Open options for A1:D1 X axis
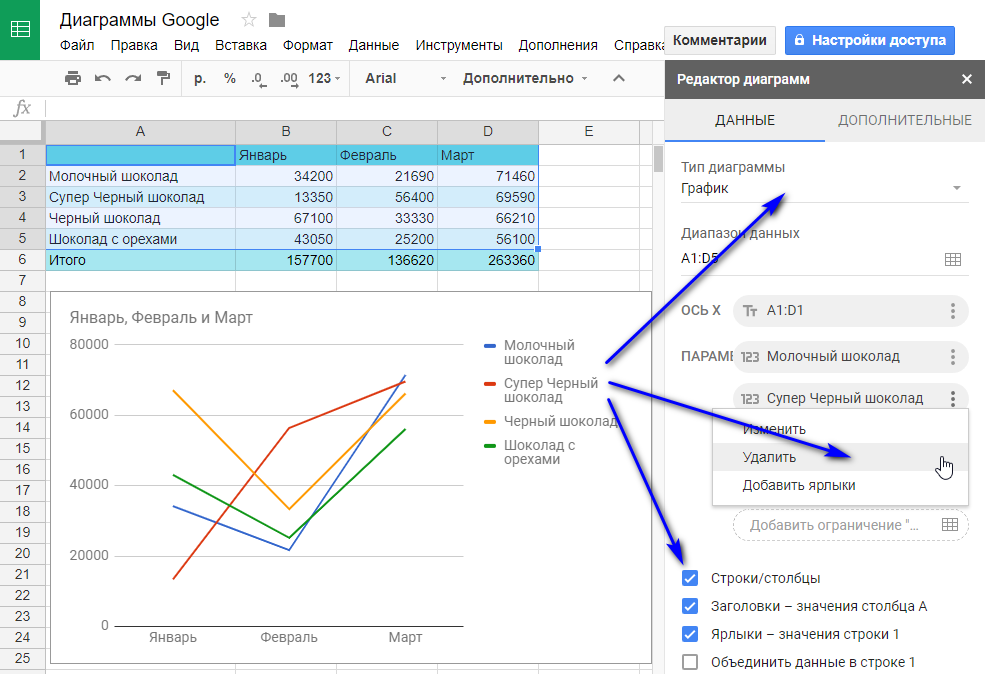The height and width of the screenshot is (674, 985). (x=953, y=311)
